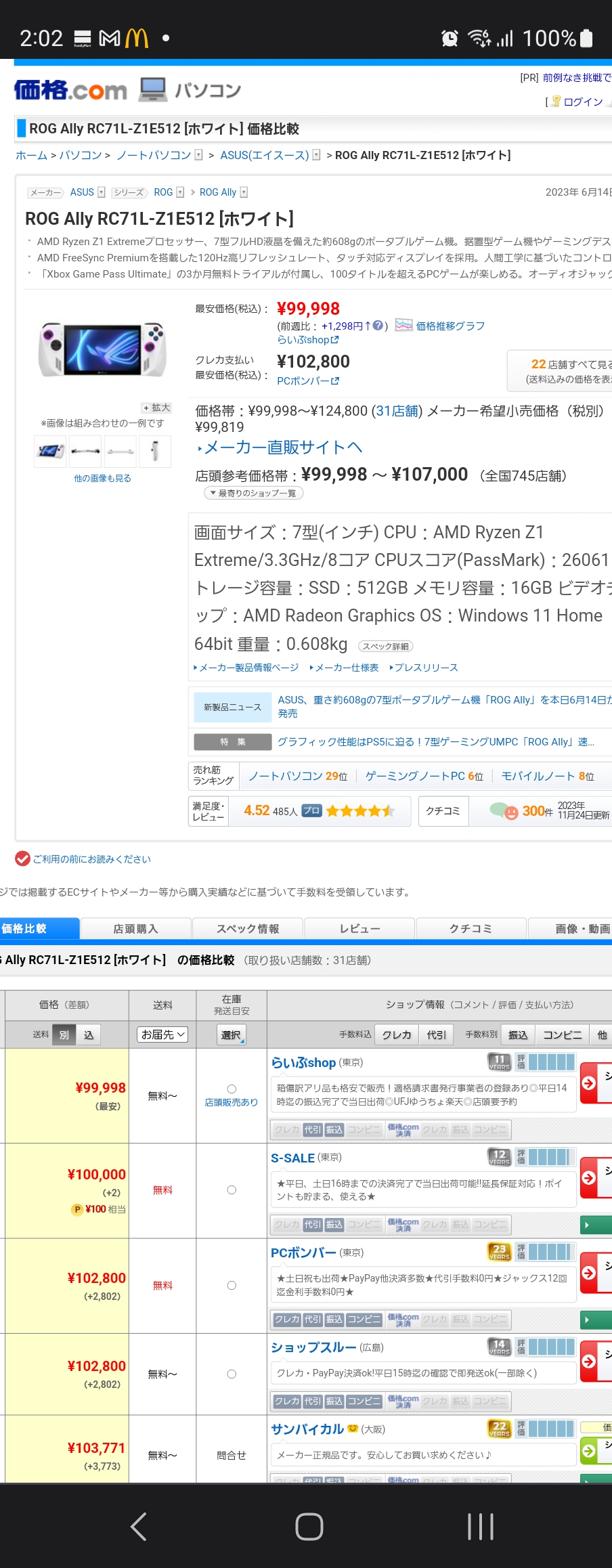Open the お届先 delivery dropdown
Image resolution: width=612 pixels, height=1568 pixels.
coord(162,1035)
